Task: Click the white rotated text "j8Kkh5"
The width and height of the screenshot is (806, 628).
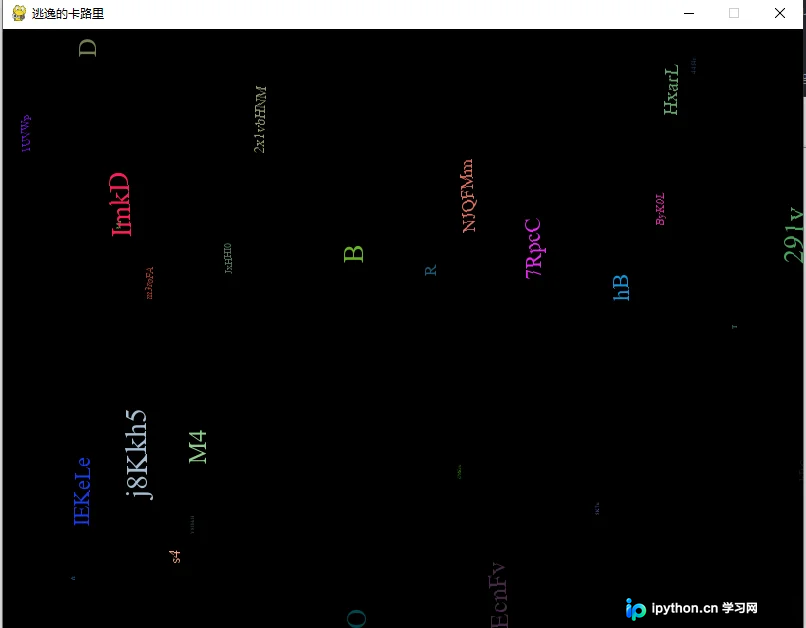Action: pyautogui.click(x=138, y=454)
